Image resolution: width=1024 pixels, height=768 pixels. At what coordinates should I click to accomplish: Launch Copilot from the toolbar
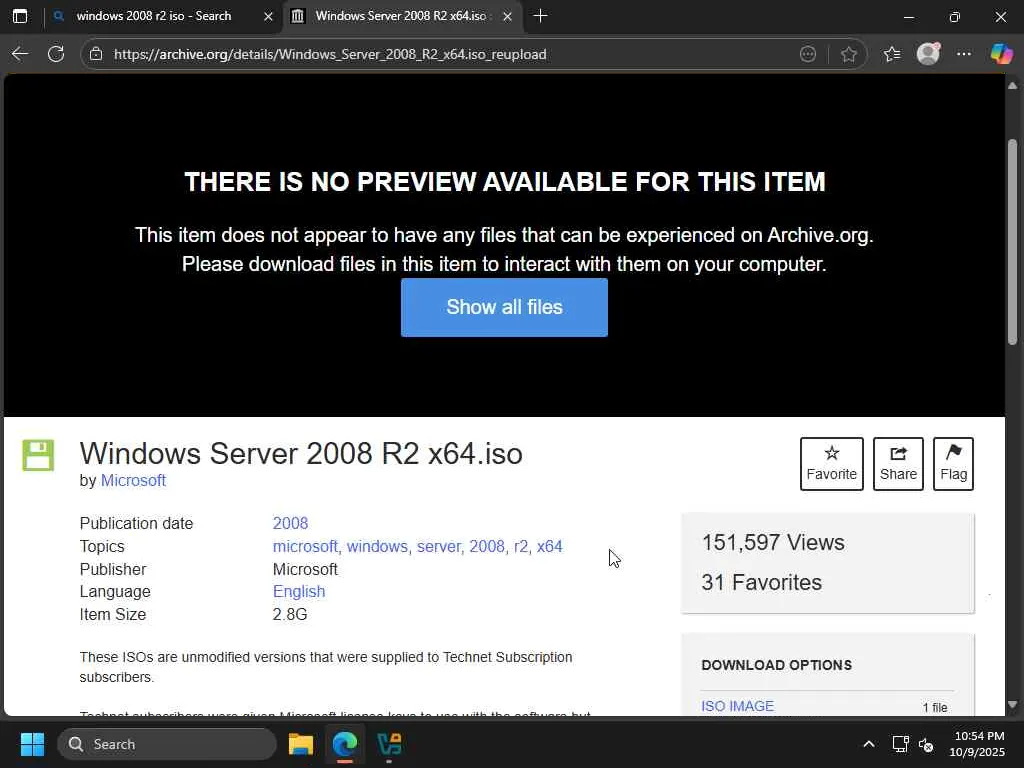tap(1001, 54)
